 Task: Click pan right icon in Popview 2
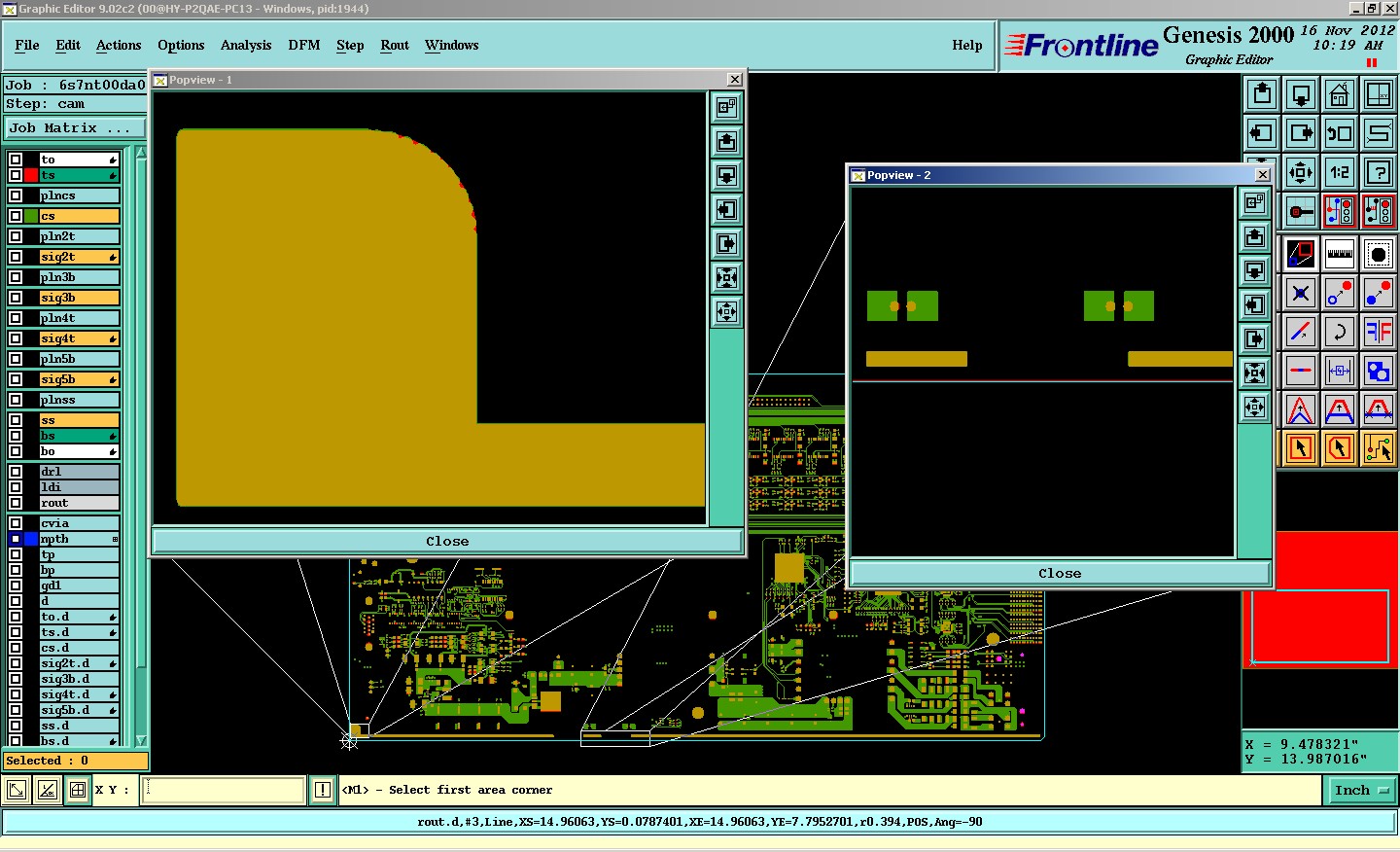click(x=1255, y=338)
